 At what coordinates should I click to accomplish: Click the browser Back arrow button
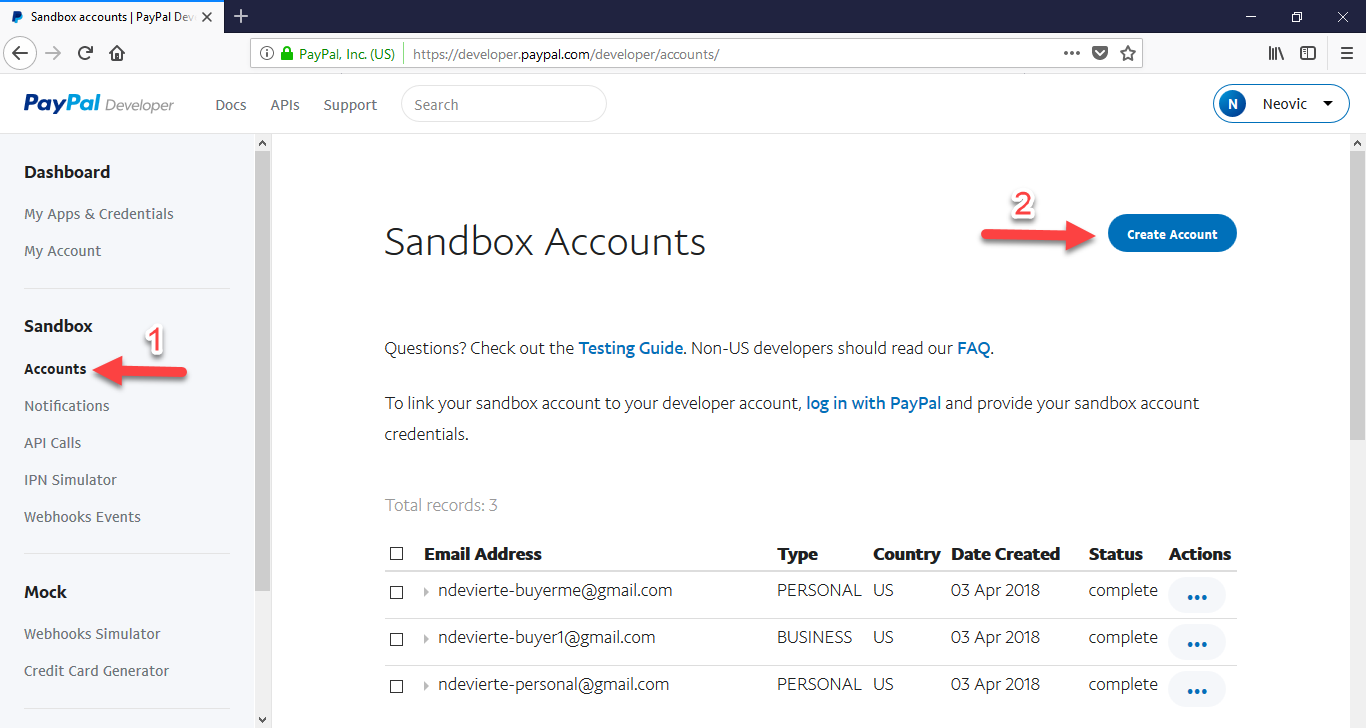(x=21, y=53)
